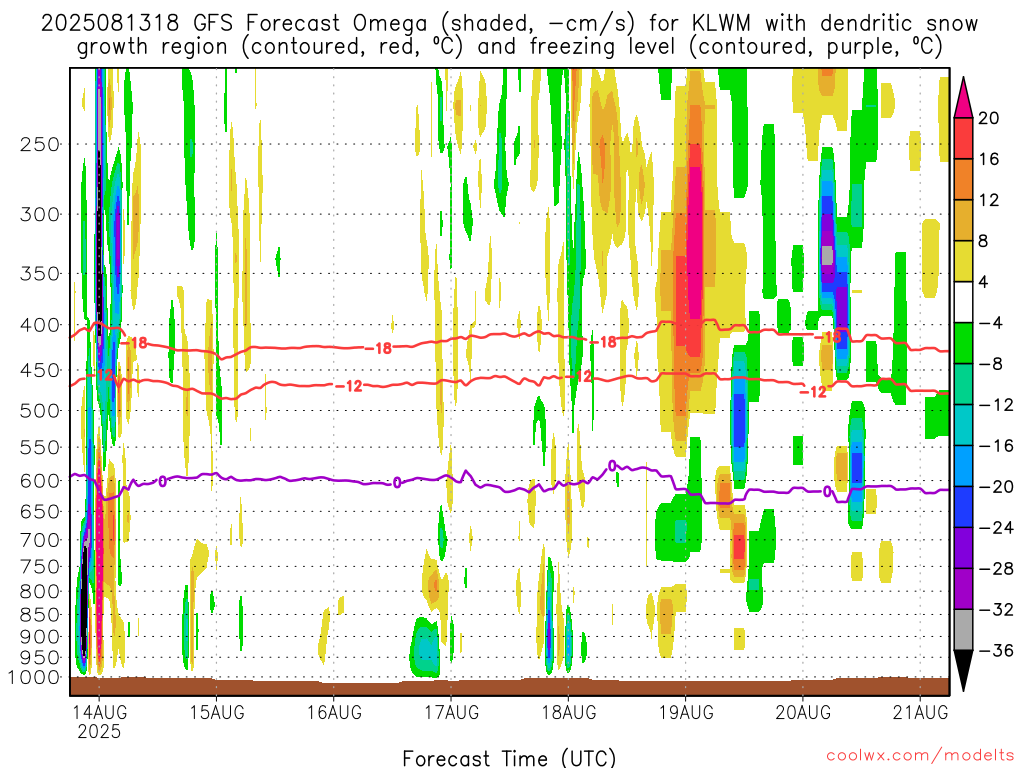This screenshot has width=1024, height=768.
Task: Click the 18AUG time axis label
Action: [x=568, y=712]
